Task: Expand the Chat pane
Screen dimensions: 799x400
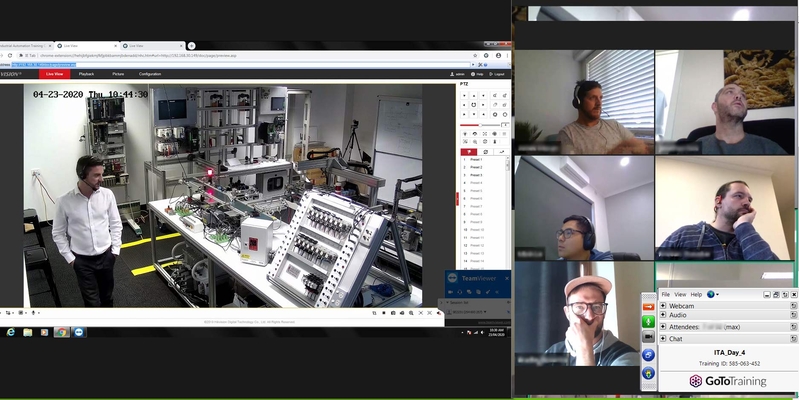Action: click(x=663, y=338)
